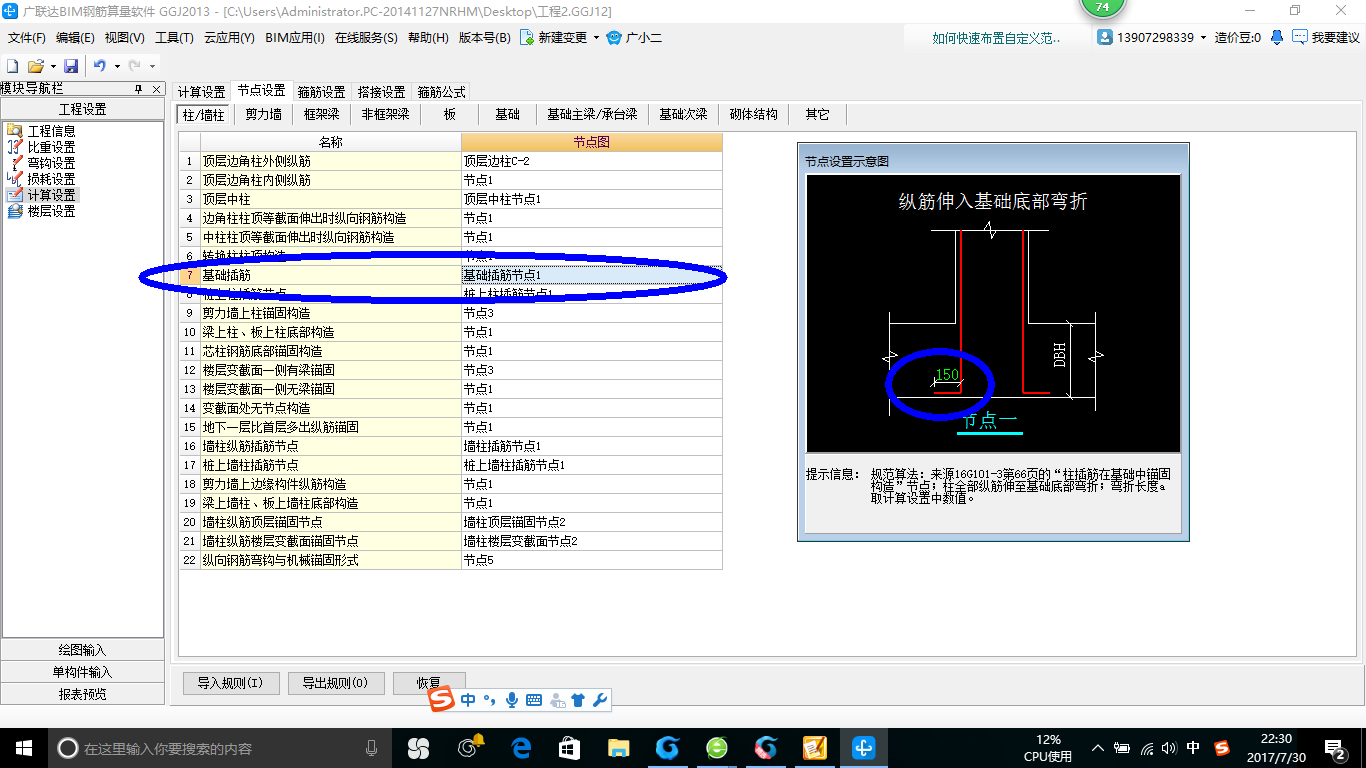Viewport: 1366px width, 768px height.
Task: Click the Redo arrow icon
Action: (135, 65)
